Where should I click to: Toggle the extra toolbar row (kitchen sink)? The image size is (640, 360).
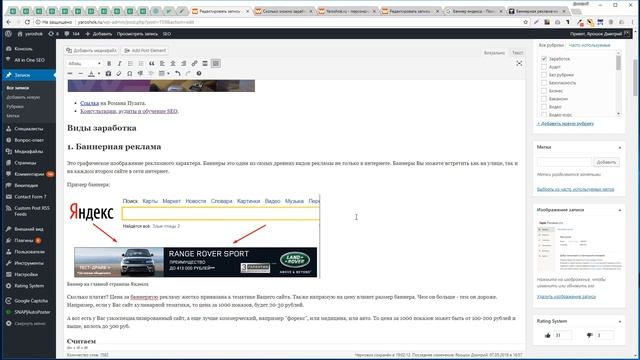pos(216,63)
